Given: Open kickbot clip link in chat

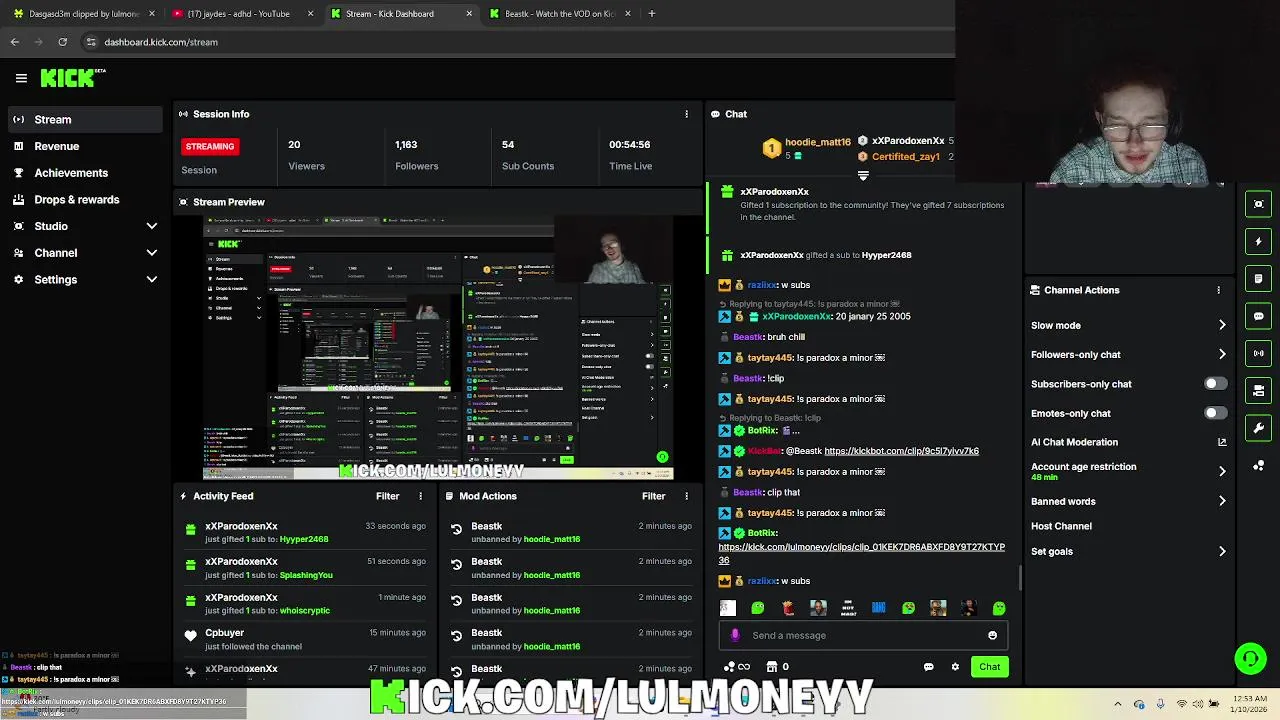Looking at the screenshot, I should pyautogui.click(x=901, y=451).
